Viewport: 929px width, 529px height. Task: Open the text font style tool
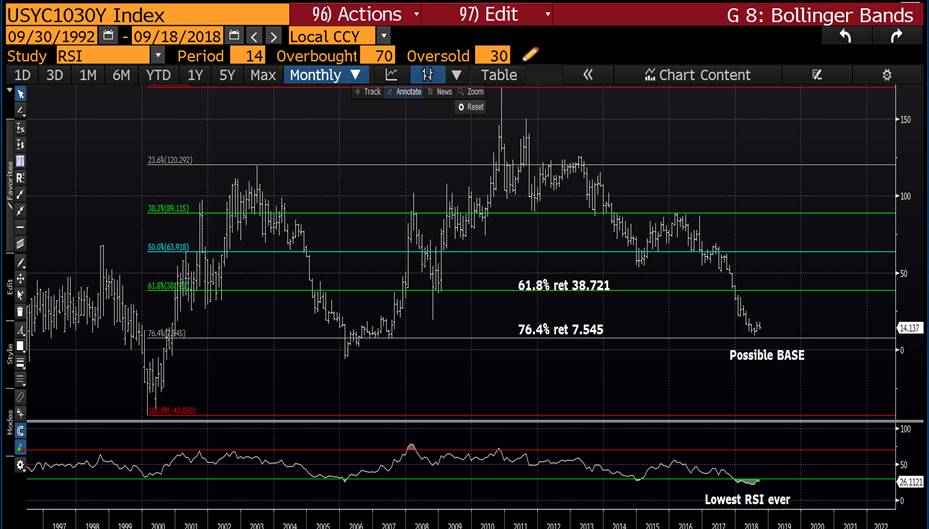[20, 329]
